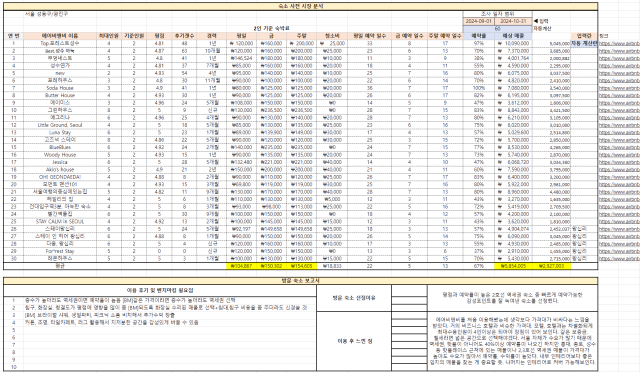Select the Little Ground, Seoul name cell
Viewport: 640px width, 373px height.
click(60, 125)
